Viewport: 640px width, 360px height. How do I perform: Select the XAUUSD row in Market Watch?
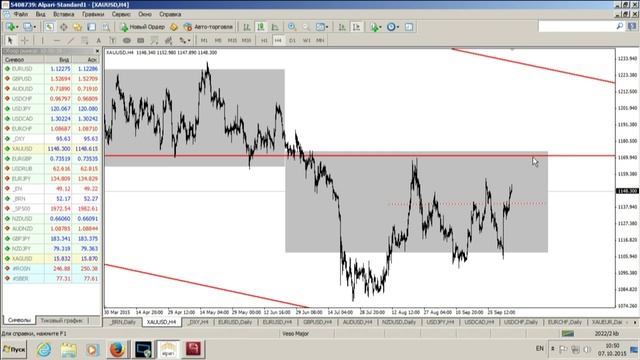pyautogui.click(x=51, y=149)
